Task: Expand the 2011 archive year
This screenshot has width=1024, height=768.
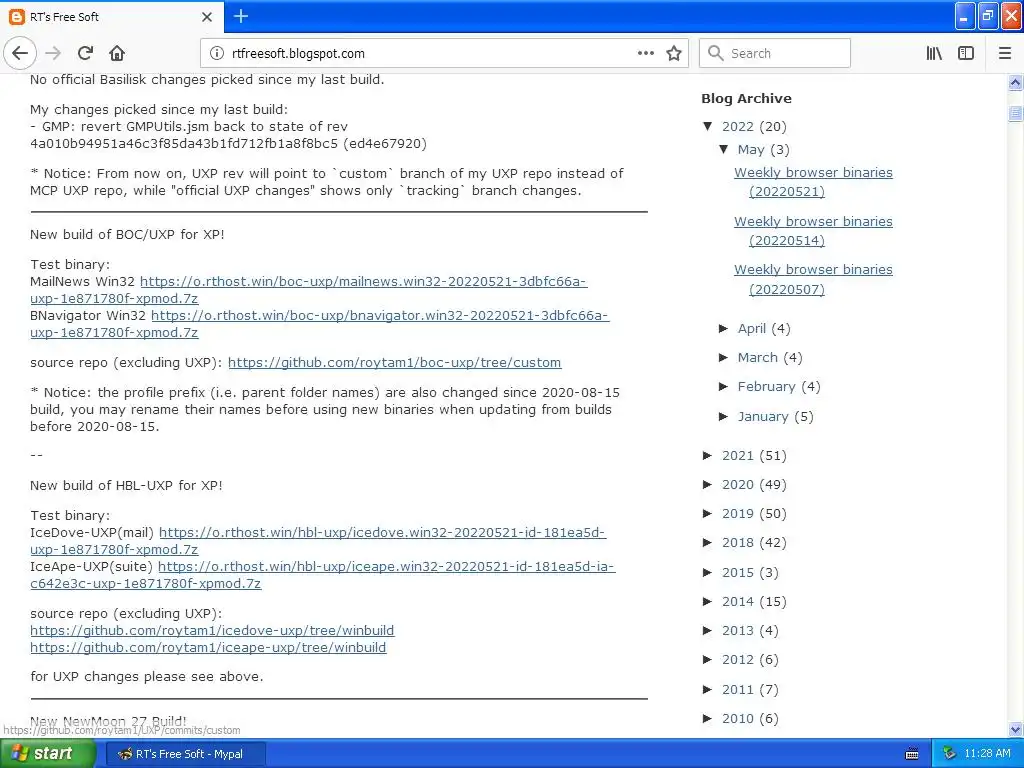Action: (x=708, y=689)
